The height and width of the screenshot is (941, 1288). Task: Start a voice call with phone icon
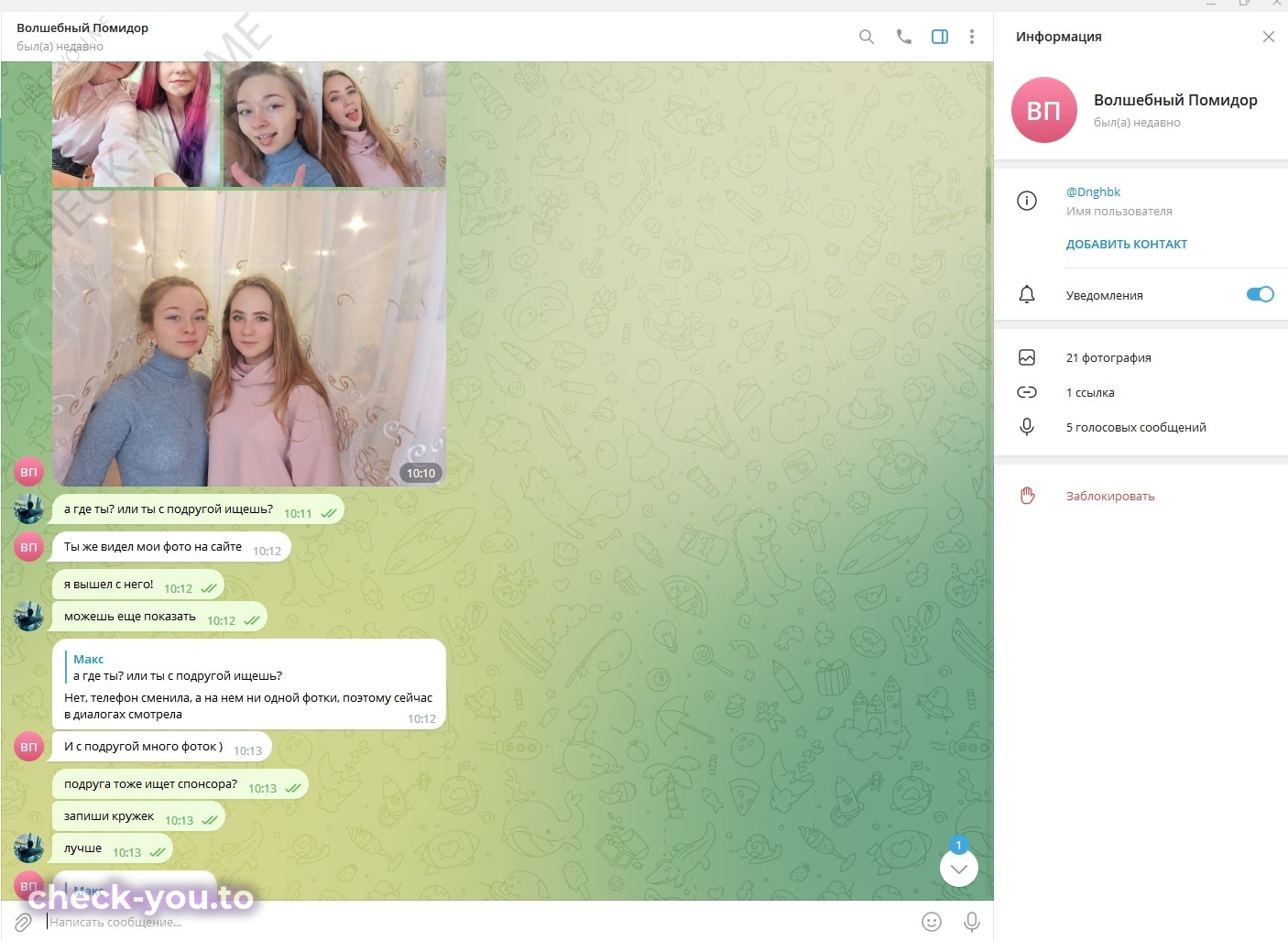903,37
